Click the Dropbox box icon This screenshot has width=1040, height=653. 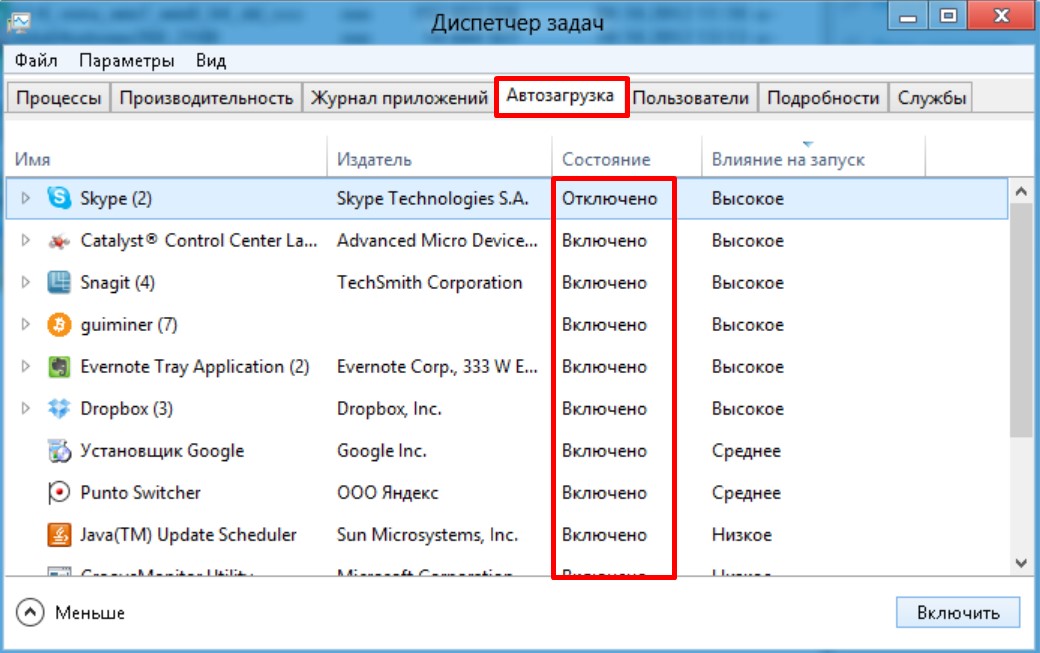pos(59,408)
